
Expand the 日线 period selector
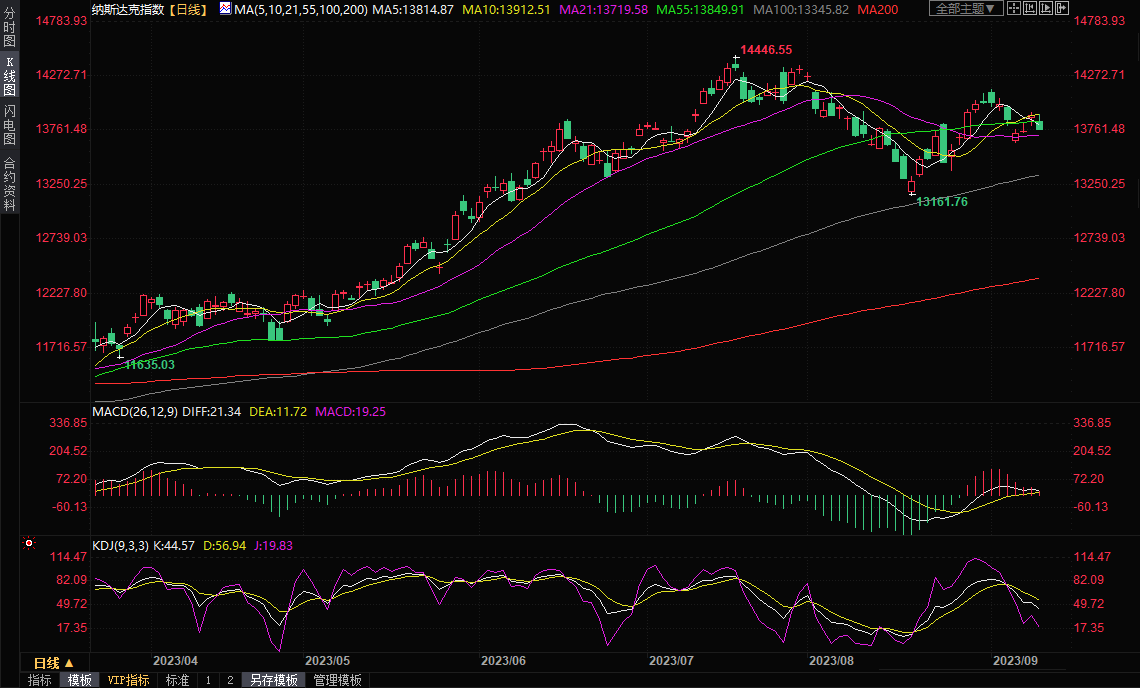(54, 663)
